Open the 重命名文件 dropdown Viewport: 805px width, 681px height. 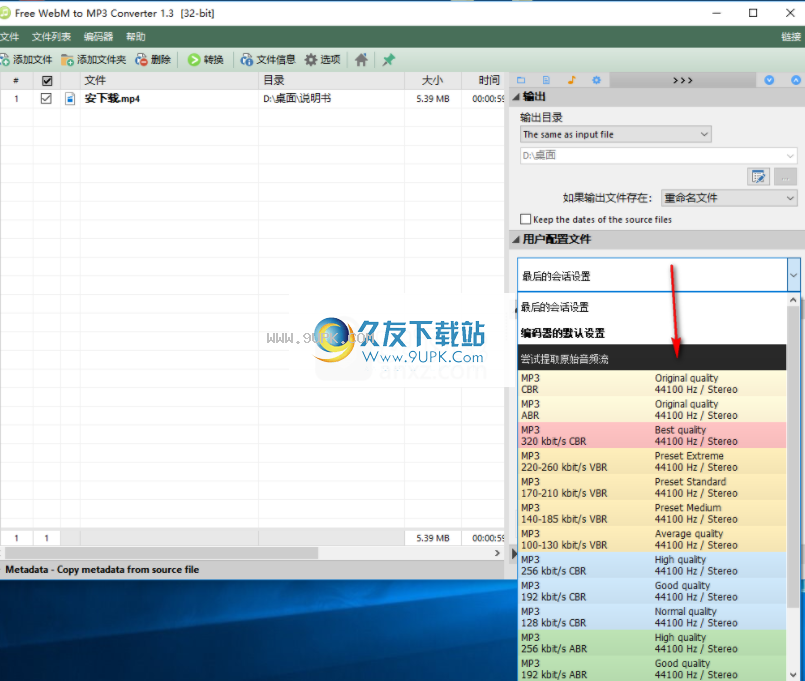coord(729,198)
